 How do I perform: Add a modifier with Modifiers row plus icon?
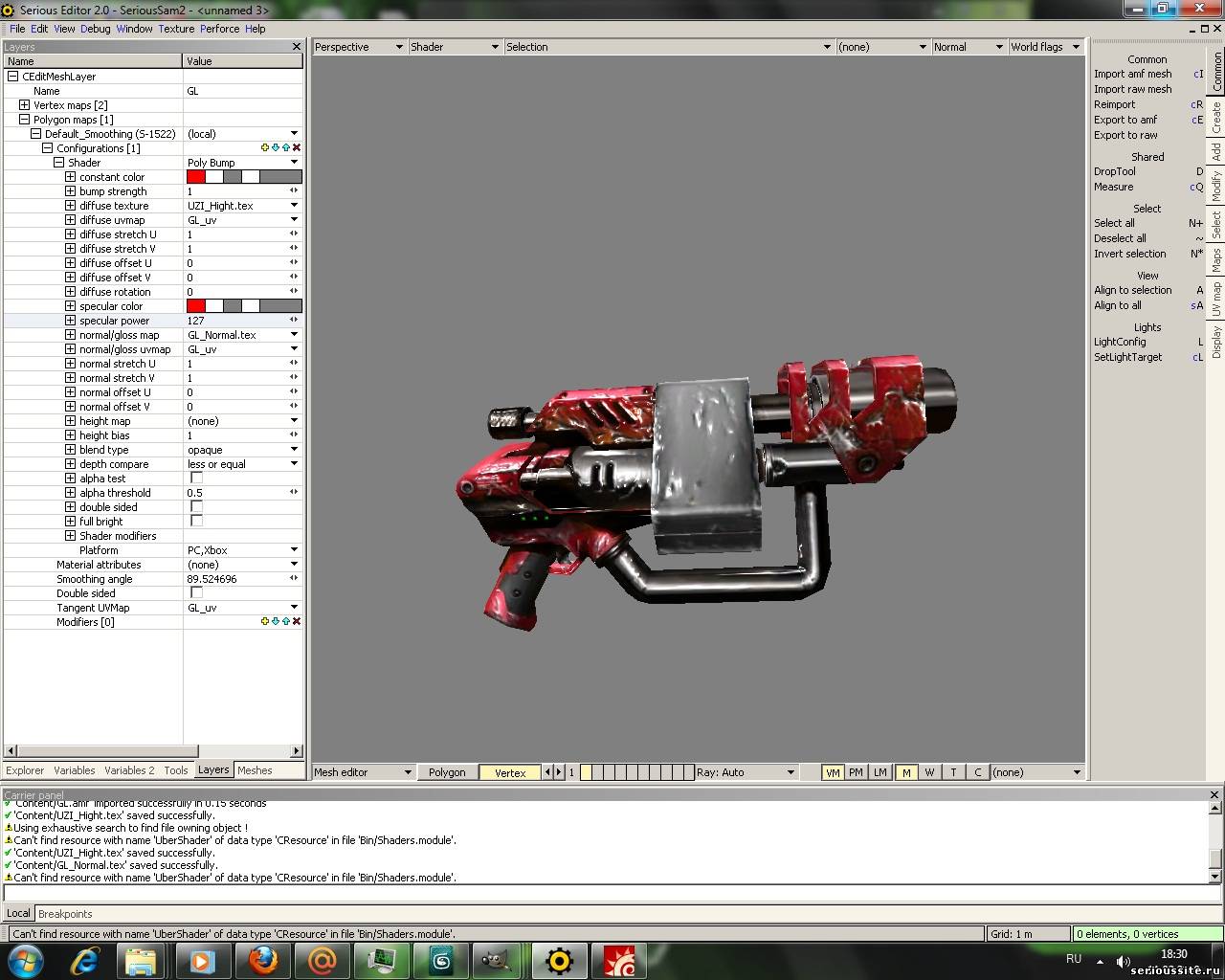[x=265, y=621]
